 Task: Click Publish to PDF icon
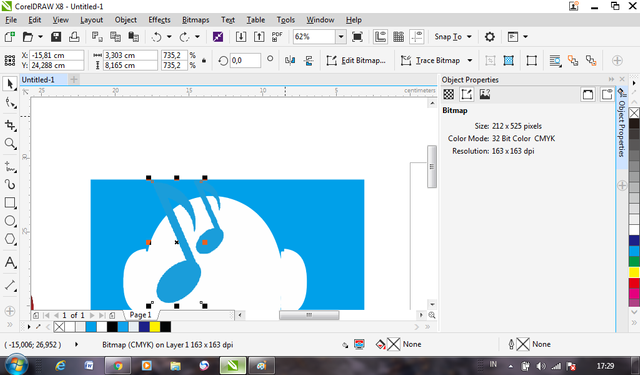[277, 37]
